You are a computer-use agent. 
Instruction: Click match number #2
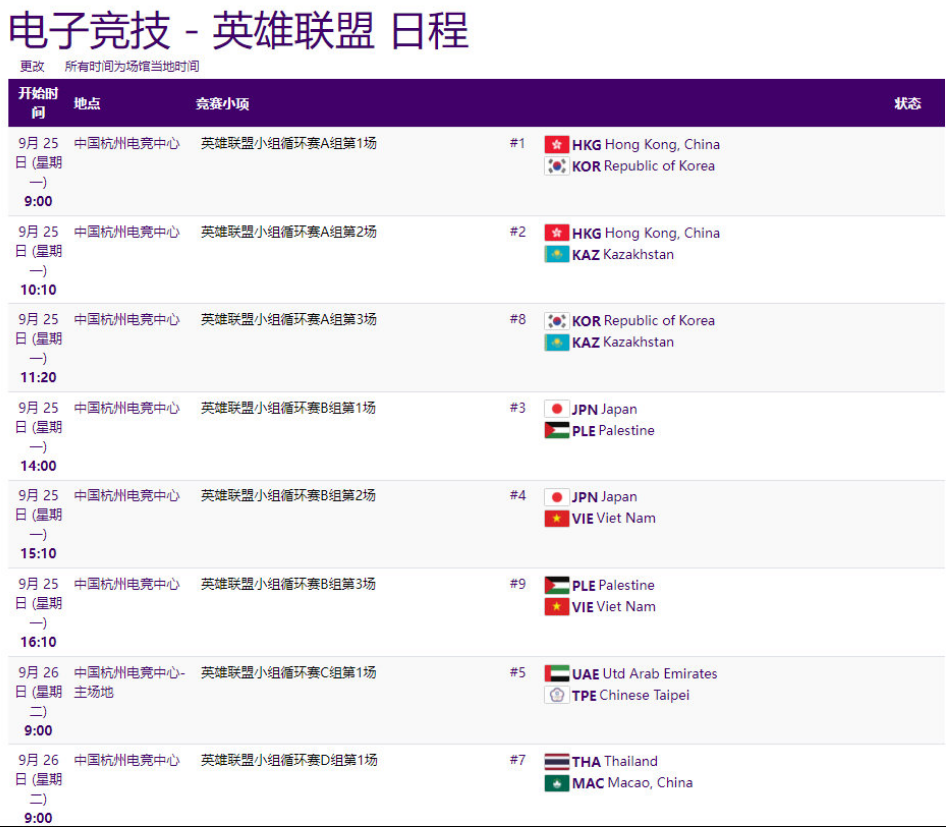click(518, 232)
